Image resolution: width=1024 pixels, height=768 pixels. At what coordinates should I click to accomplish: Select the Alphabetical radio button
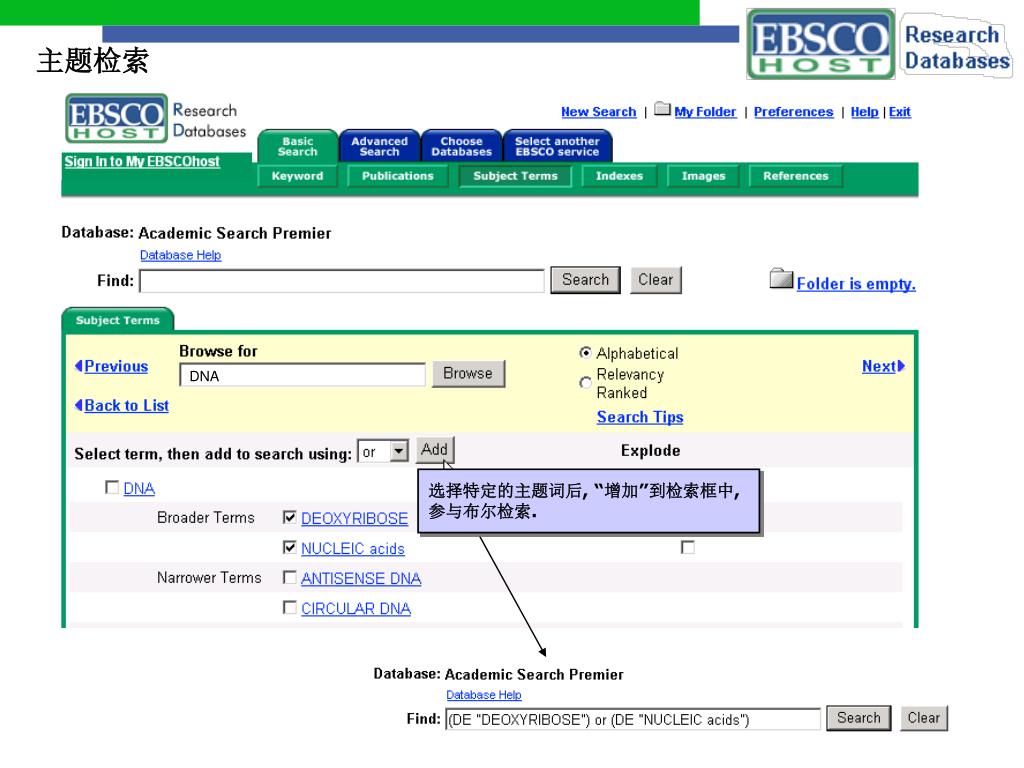point(586,353)
